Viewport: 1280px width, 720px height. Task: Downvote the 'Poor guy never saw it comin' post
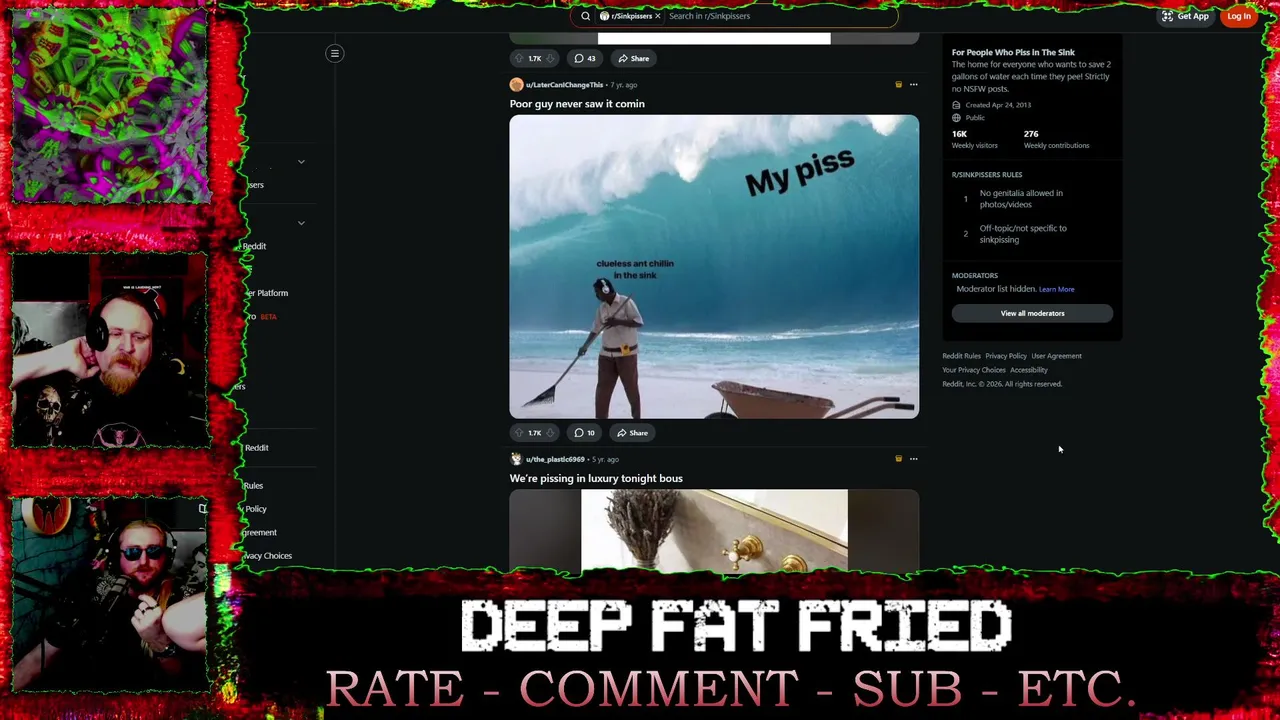point(550,433)
